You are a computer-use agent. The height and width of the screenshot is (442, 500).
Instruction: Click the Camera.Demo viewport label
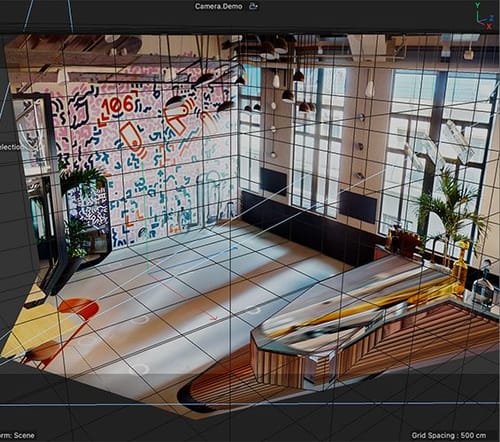tap(218, 6)
